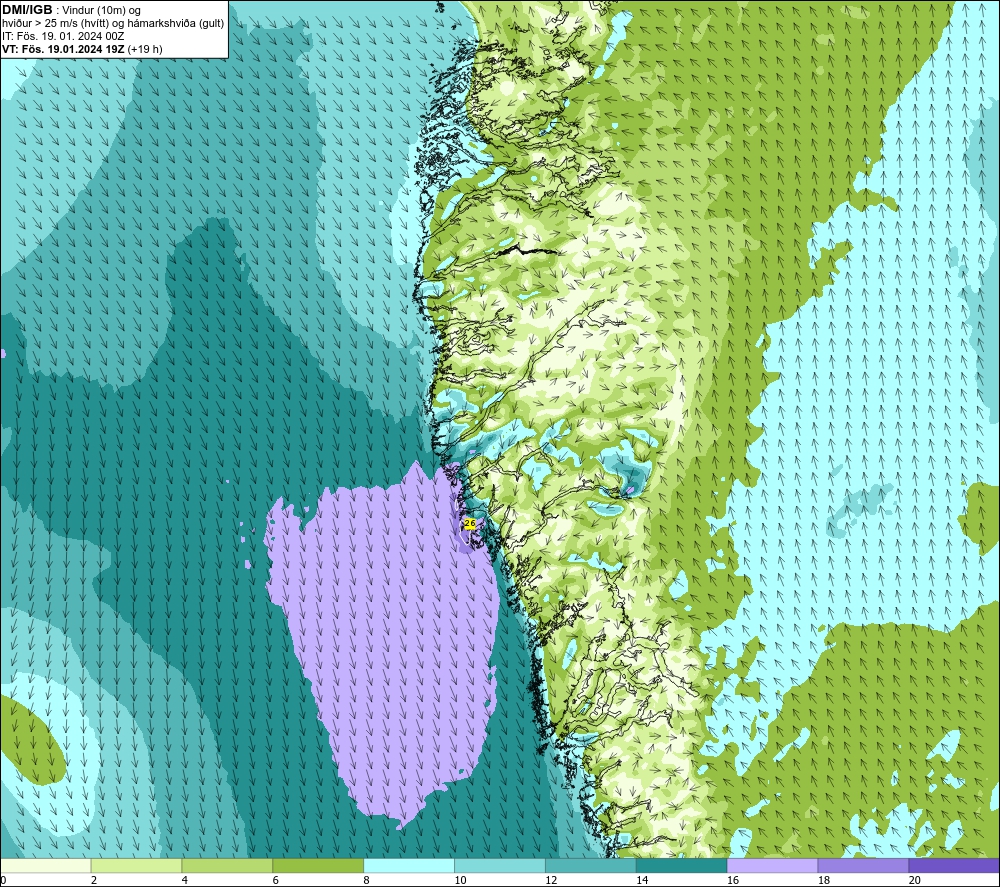Click the 'DMI/IGB : Vindur (10m) og' title line
Screen dimensions: 1000x887
71,10
